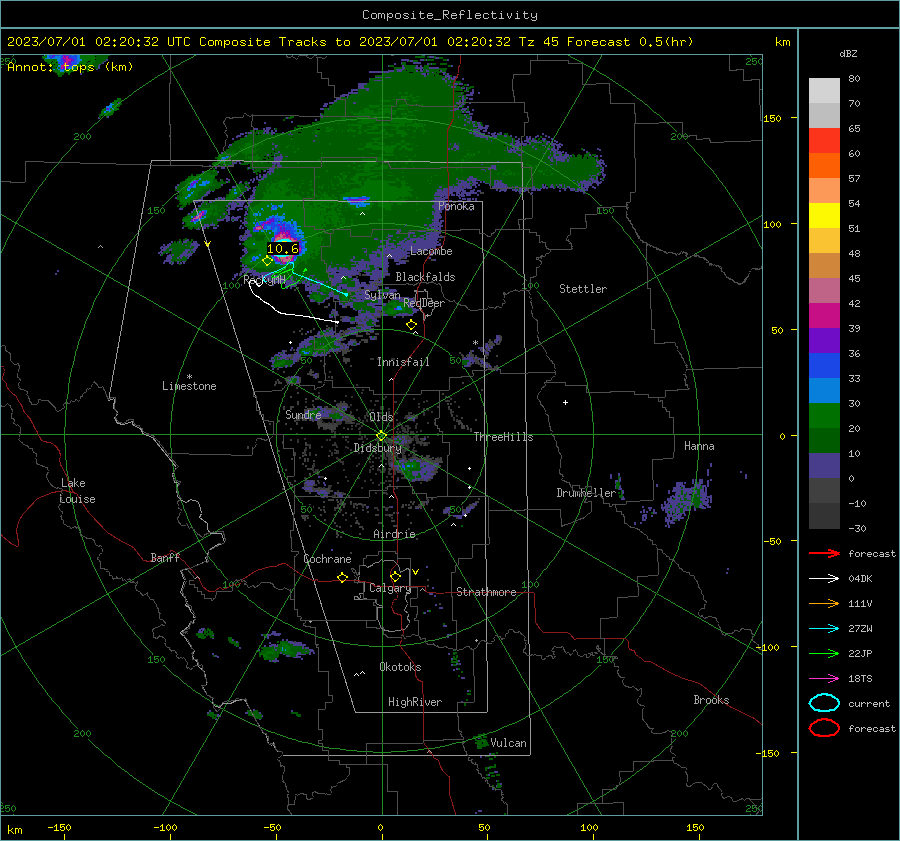Click the radar center diamond at Didsbury

point(381,436)
